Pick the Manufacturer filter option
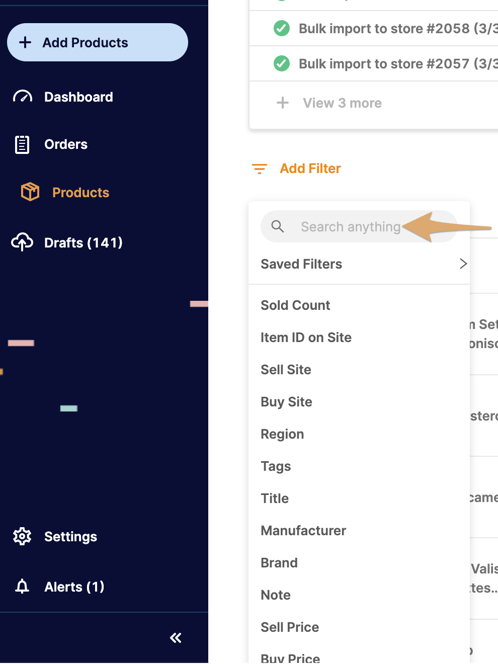The height and width of the screenshot is (664, 498). pyautogui.click(x=303, y=531)
